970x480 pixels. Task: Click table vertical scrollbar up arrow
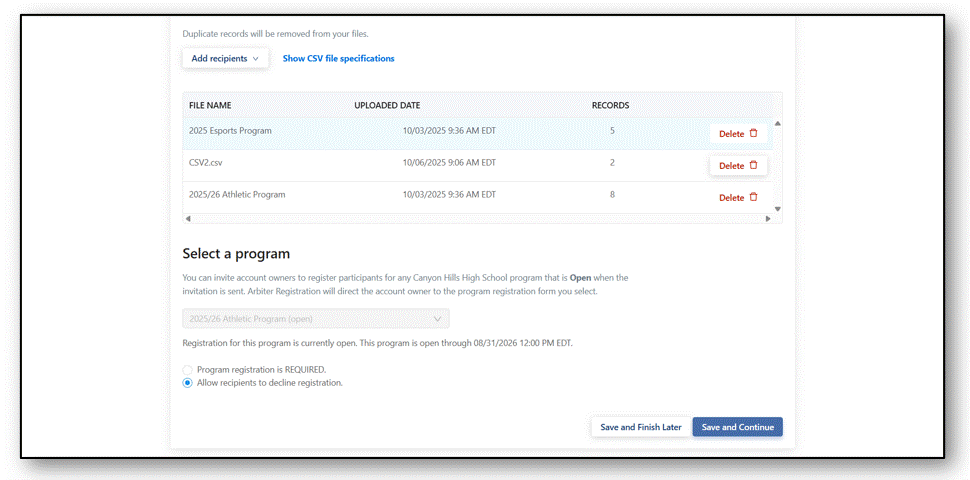coord(778,123)
